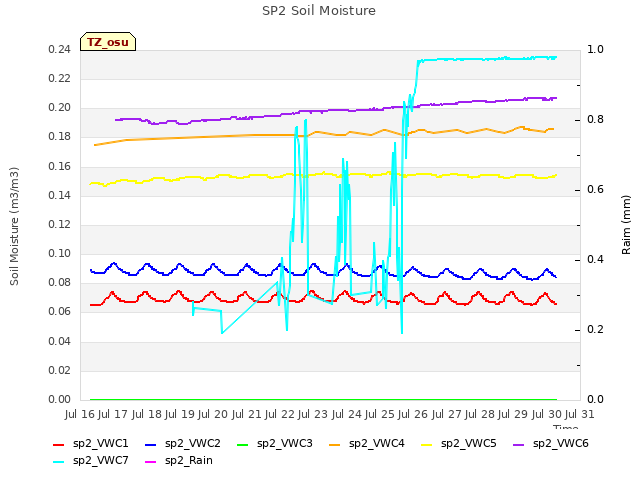Click the sp2_VWC3 legend label
This screenshot has height=480, width=640.
(284, 443)
